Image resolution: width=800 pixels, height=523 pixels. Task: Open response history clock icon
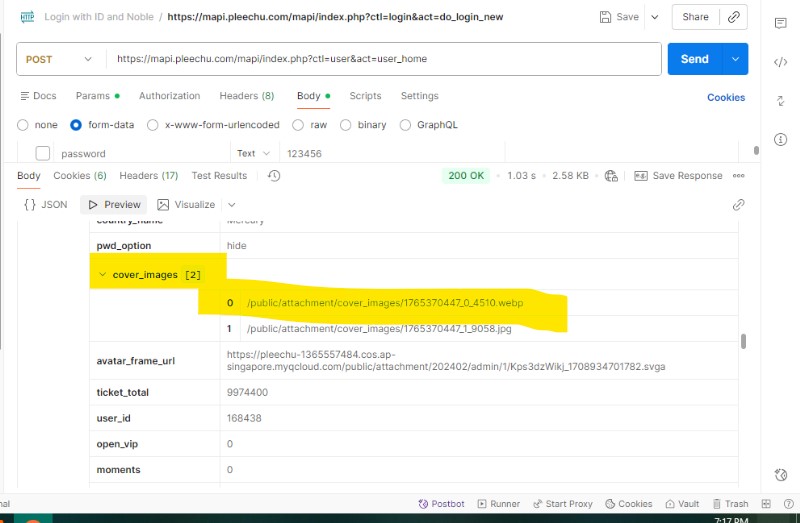pyautogui.click(x=274, y=176)
